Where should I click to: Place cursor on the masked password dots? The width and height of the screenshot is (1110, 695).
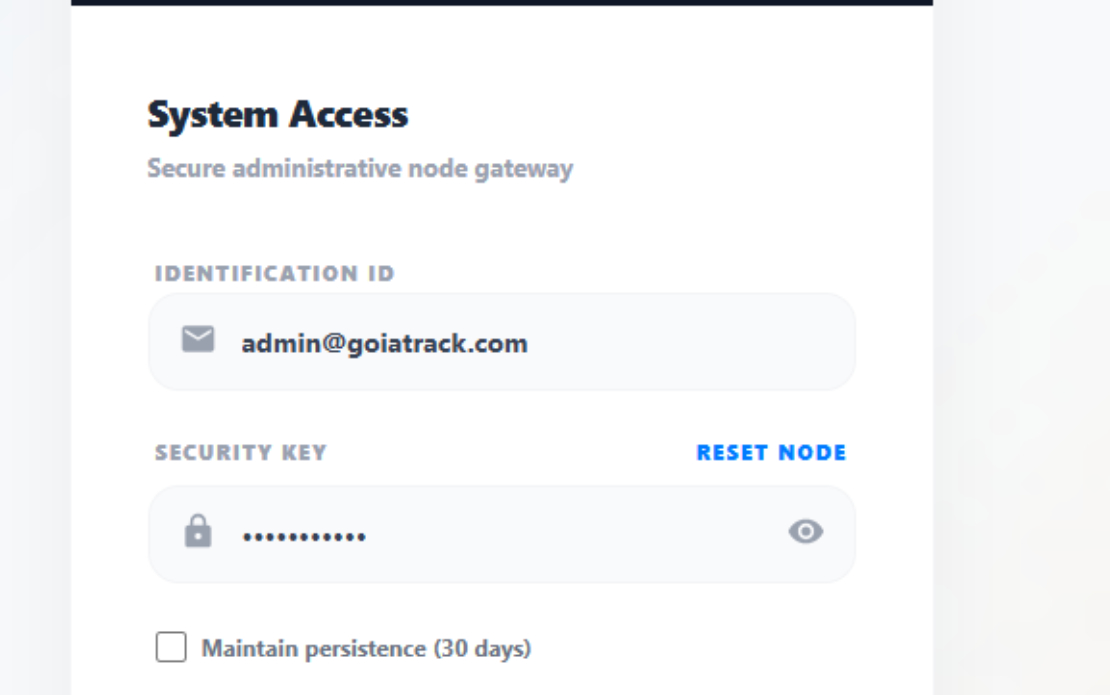point(304,537)
